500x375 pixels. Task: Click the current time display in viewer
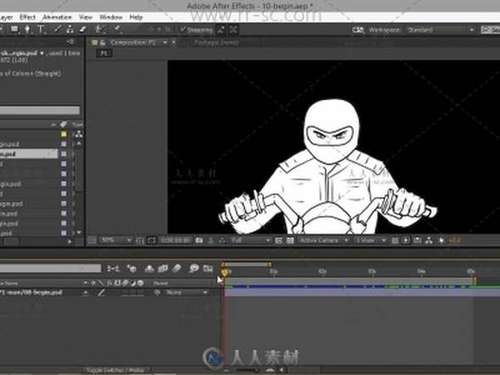coord(175,240)
